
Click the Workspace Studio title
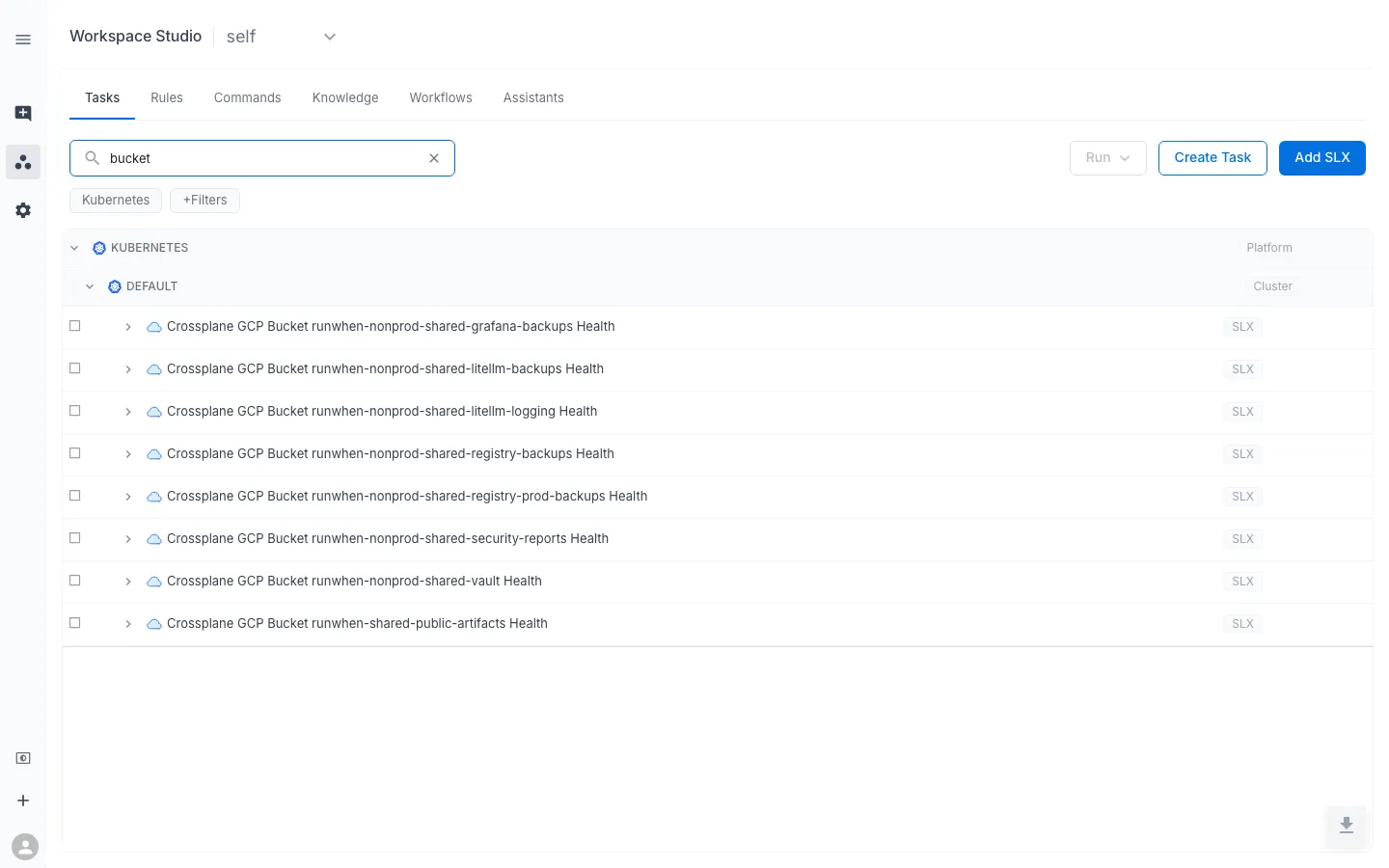pos(135,37)
